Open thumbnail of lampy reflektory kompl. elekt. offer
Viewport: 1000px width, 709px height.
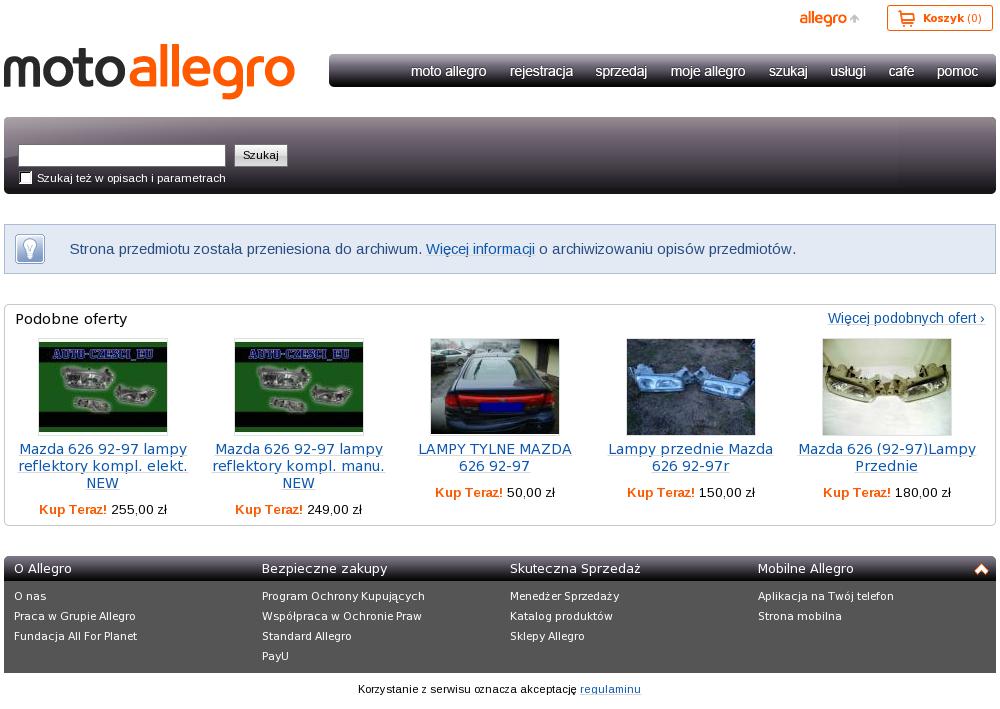pos(103,387)
